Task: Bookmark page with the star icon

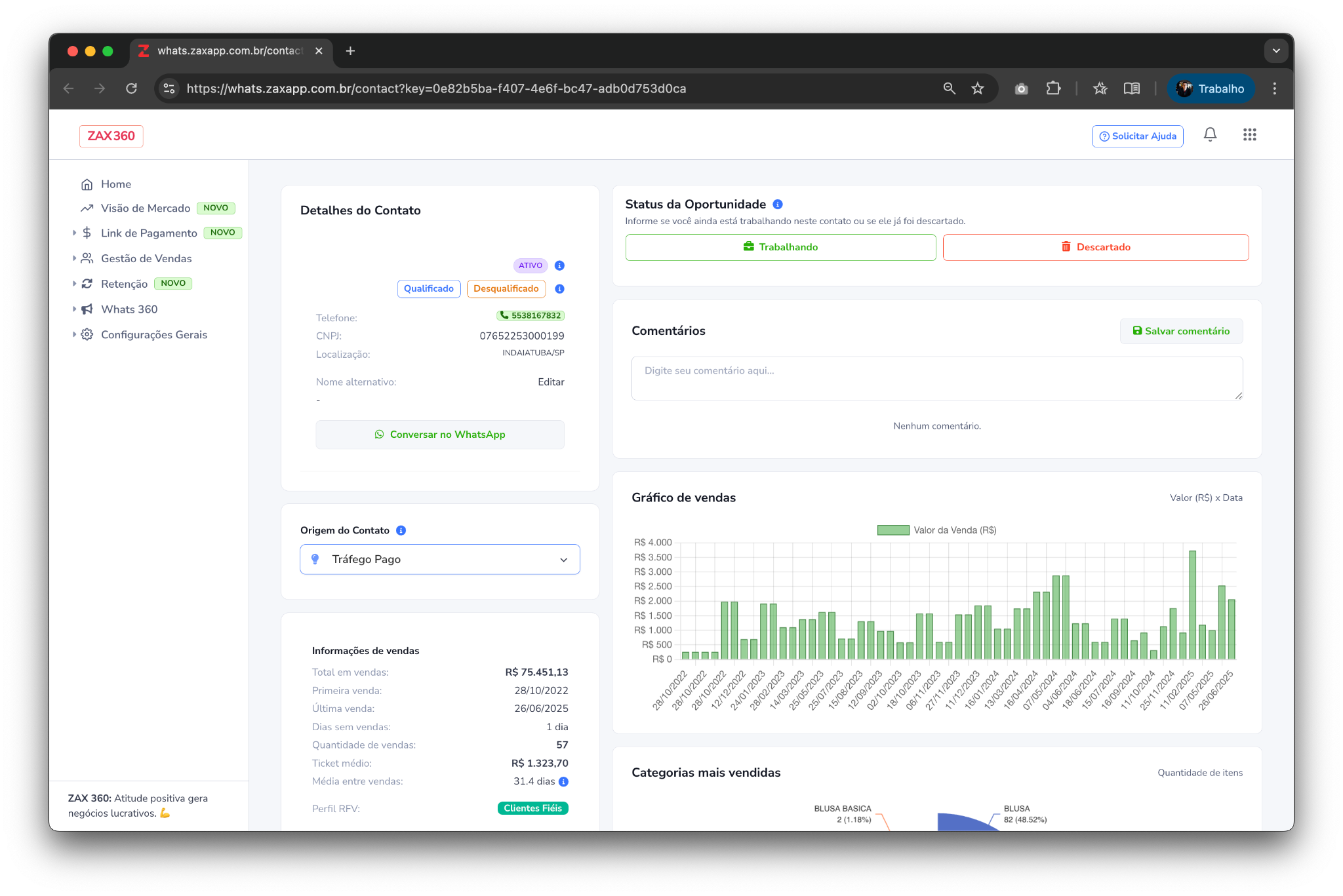Action: 978,88
